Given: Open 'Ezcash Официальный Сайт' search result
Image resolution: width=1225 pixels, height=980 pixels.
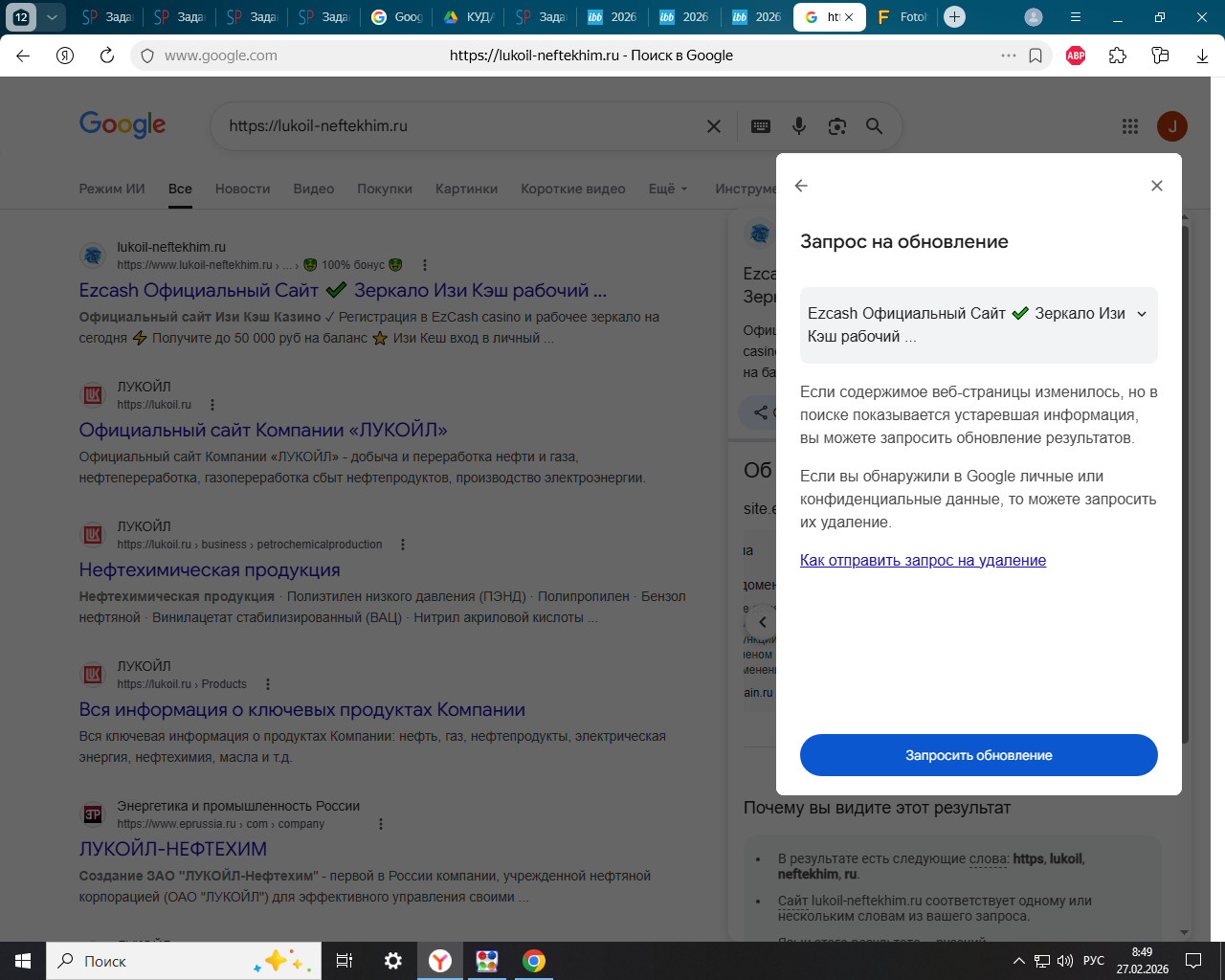Looking at the screenshot, I should (x=343, y=290).
